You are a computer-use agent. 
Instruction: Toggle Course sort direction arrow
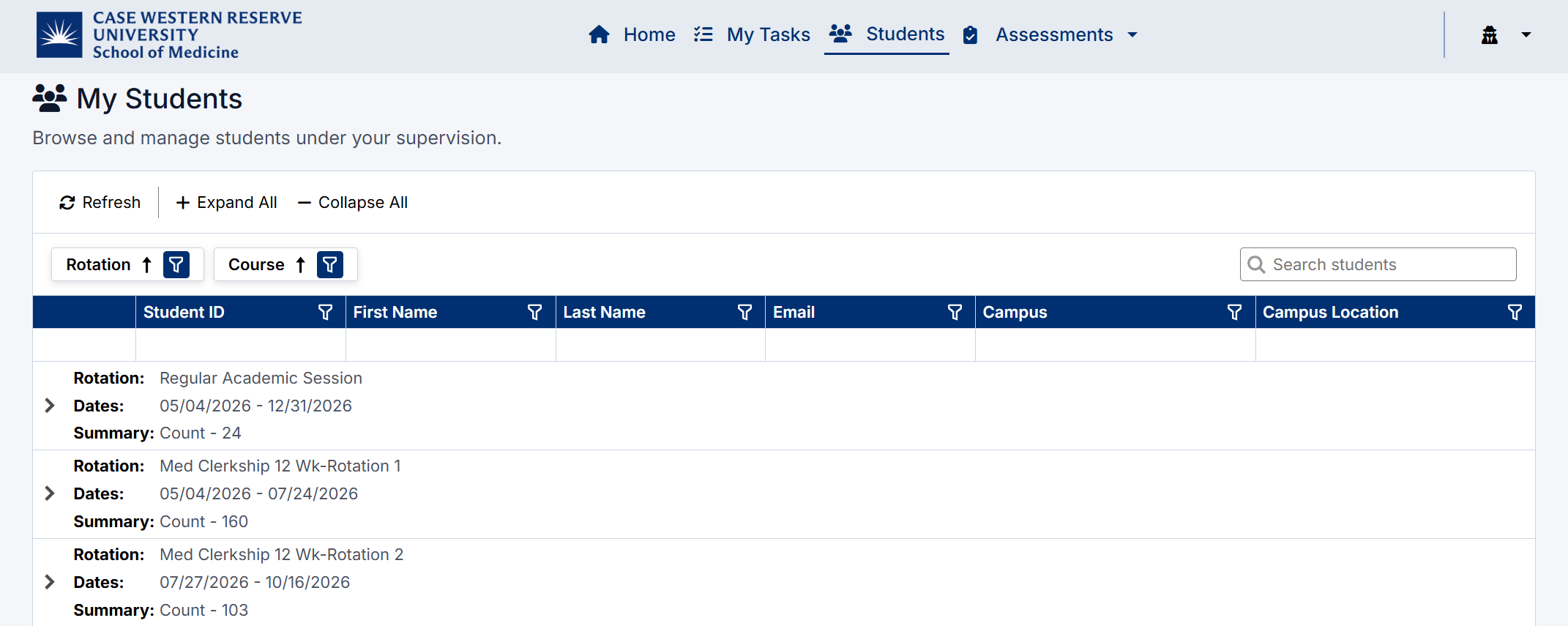pos(300,264)
